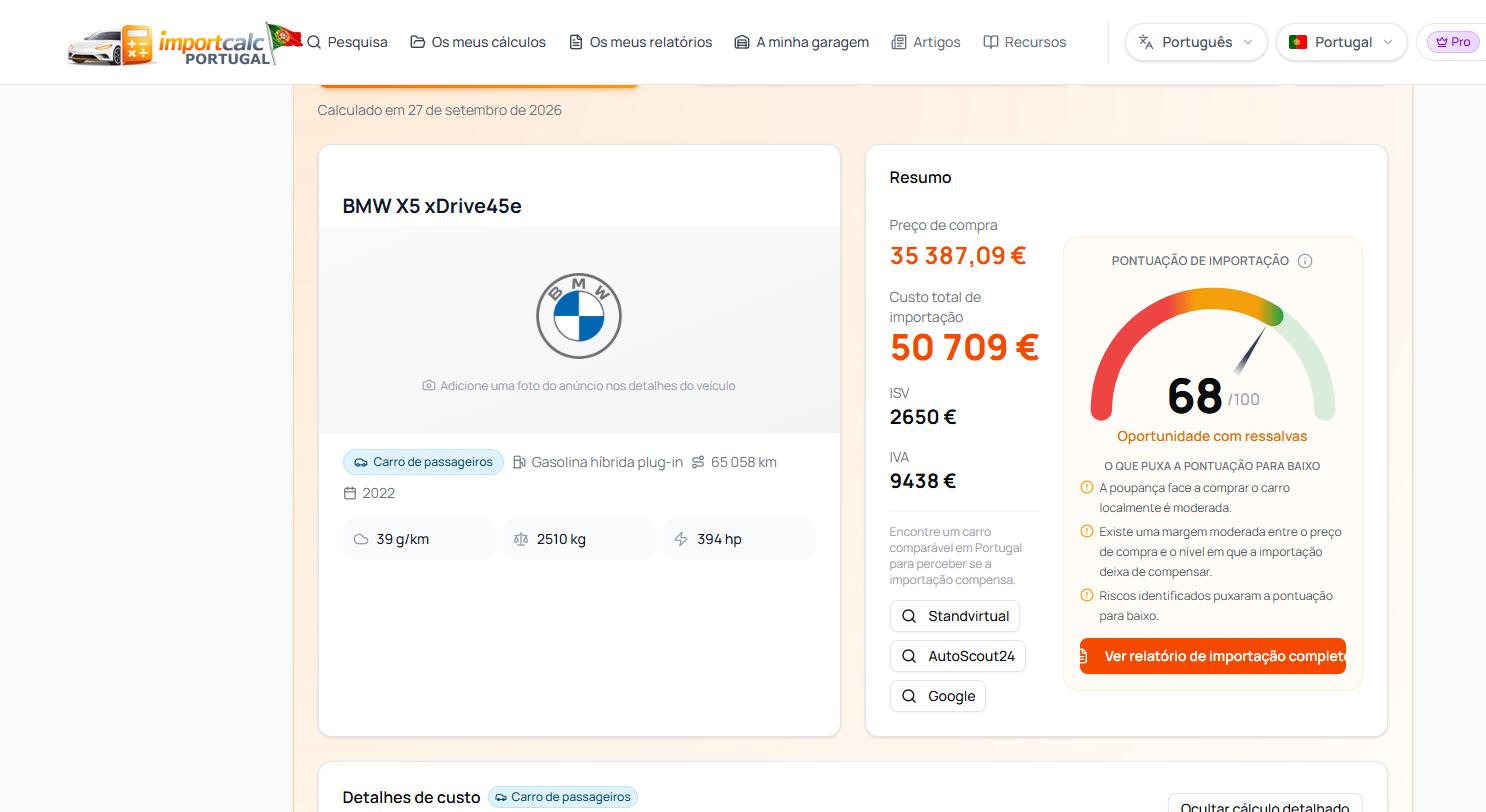Click the Carro de passageiros tag in vehicle card
The image size is (1486, 812).
(423, 462)
